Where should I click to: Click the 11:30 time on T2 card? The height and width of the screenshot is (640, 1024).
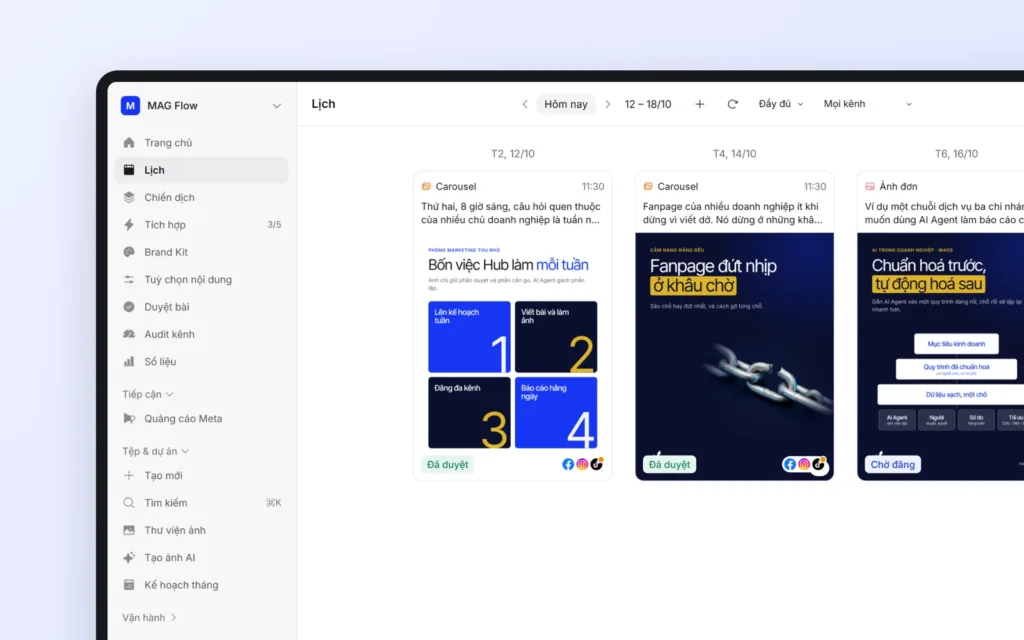[593, 186]
